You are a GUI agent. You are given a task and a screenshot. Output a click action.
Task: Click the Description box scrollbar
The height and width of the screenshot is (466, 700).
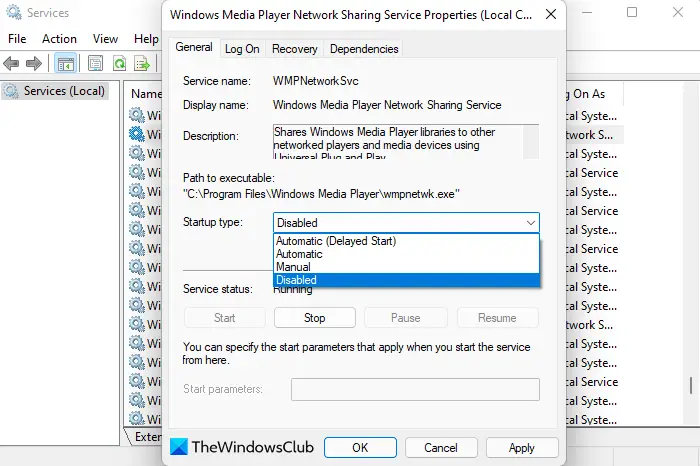coord(530,142)
